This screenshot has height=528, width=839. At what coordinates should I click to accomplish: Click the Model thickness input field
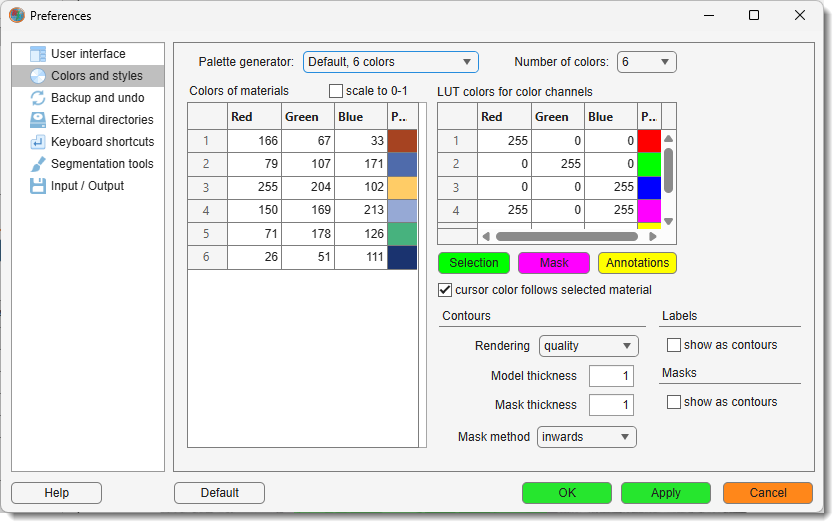point(611,376)
